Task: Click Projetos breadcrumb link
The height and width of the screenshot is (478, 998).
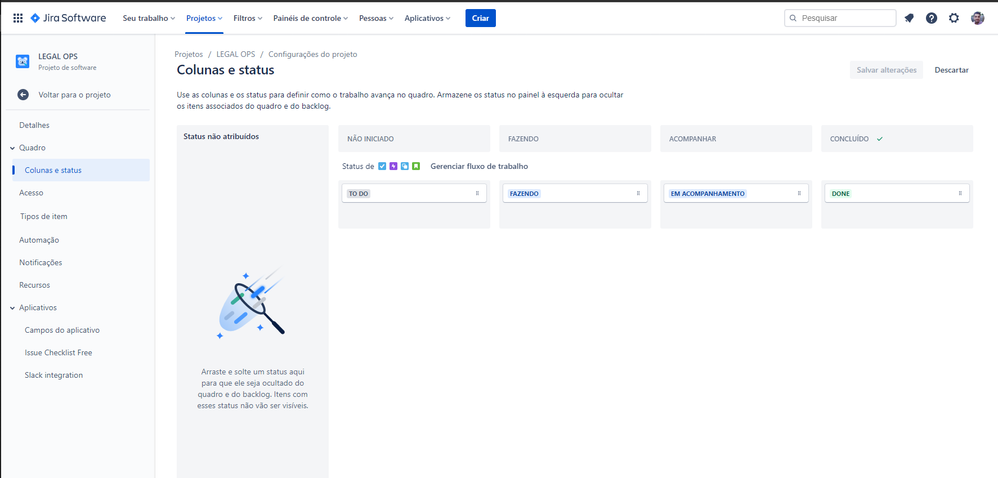Action: (188, 55)
